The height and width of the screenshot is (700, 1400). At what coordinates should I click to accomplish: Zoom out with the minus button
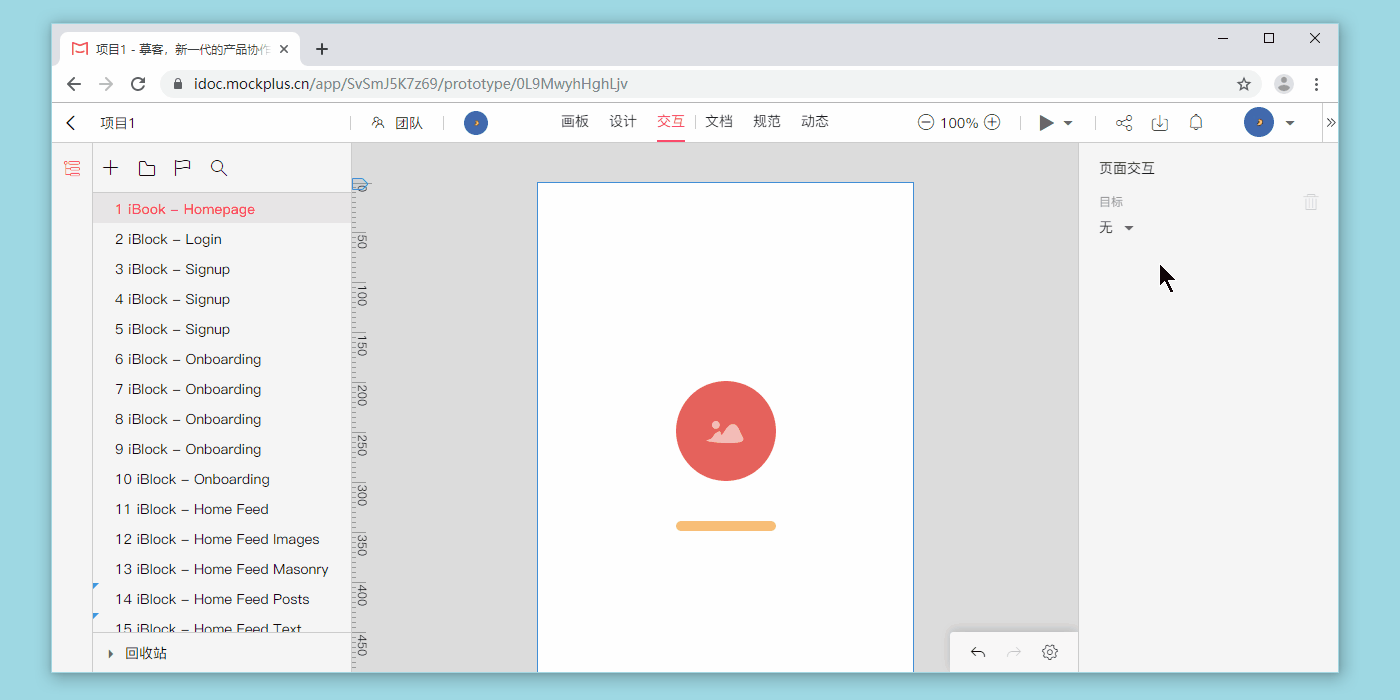click(x=926, y=122)
